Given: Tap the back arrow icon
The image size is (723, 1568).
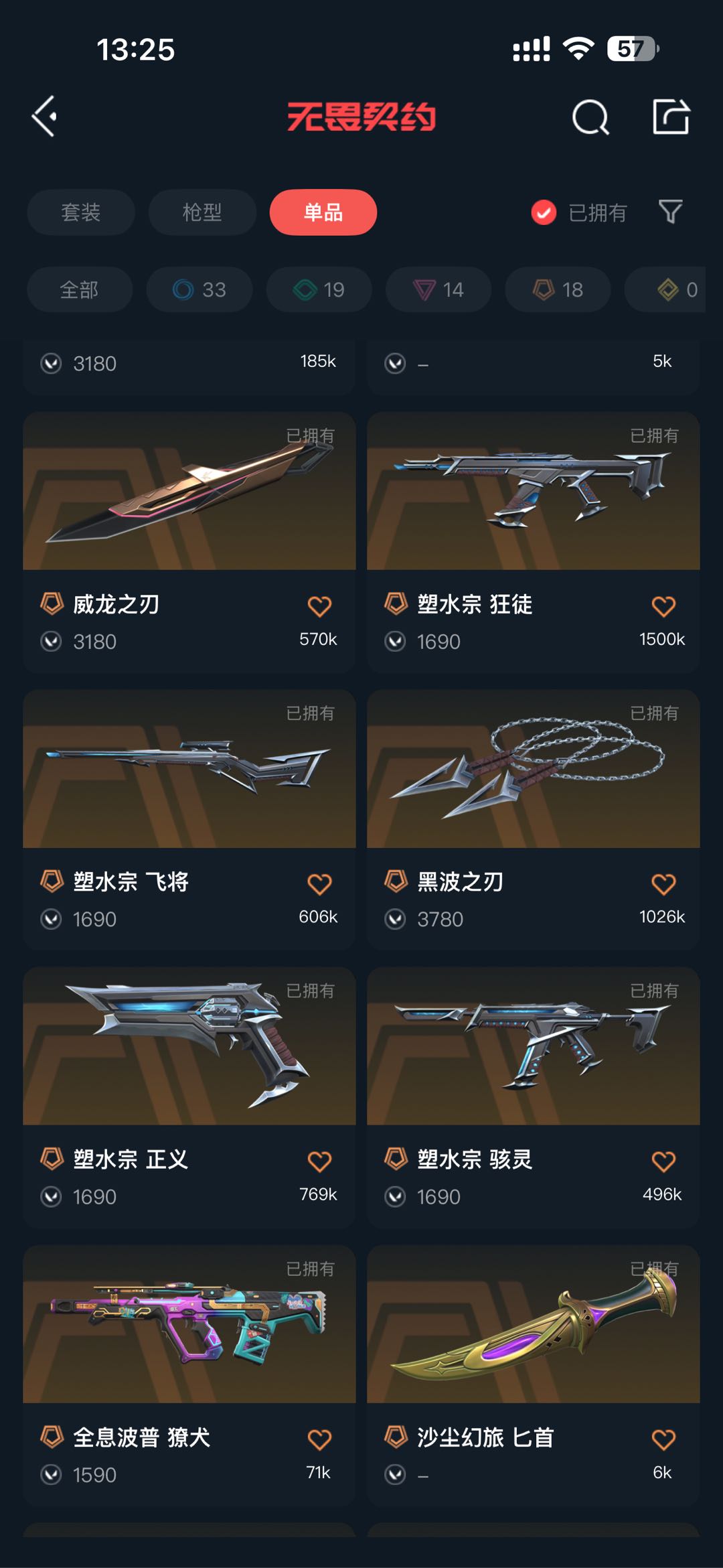Looking at the screenshot, I should pyautogui.click(x=44, y=117).
